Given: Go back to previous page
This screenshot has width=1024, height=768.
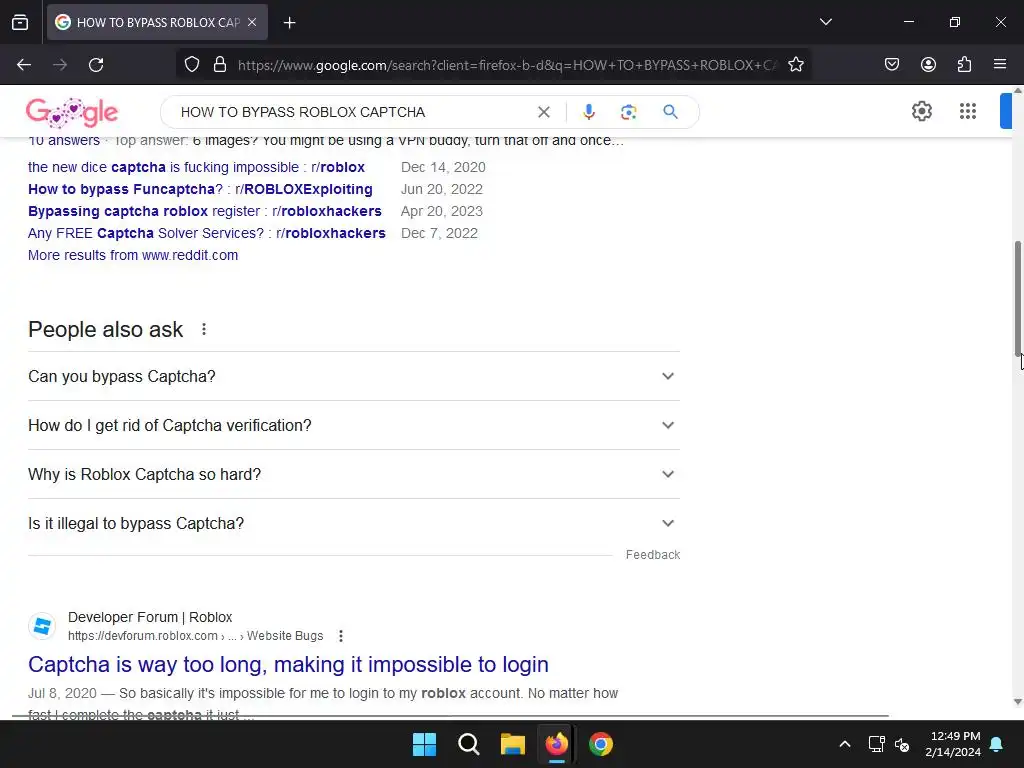Looking at the screenshot, I should click(x=24, y=65).
